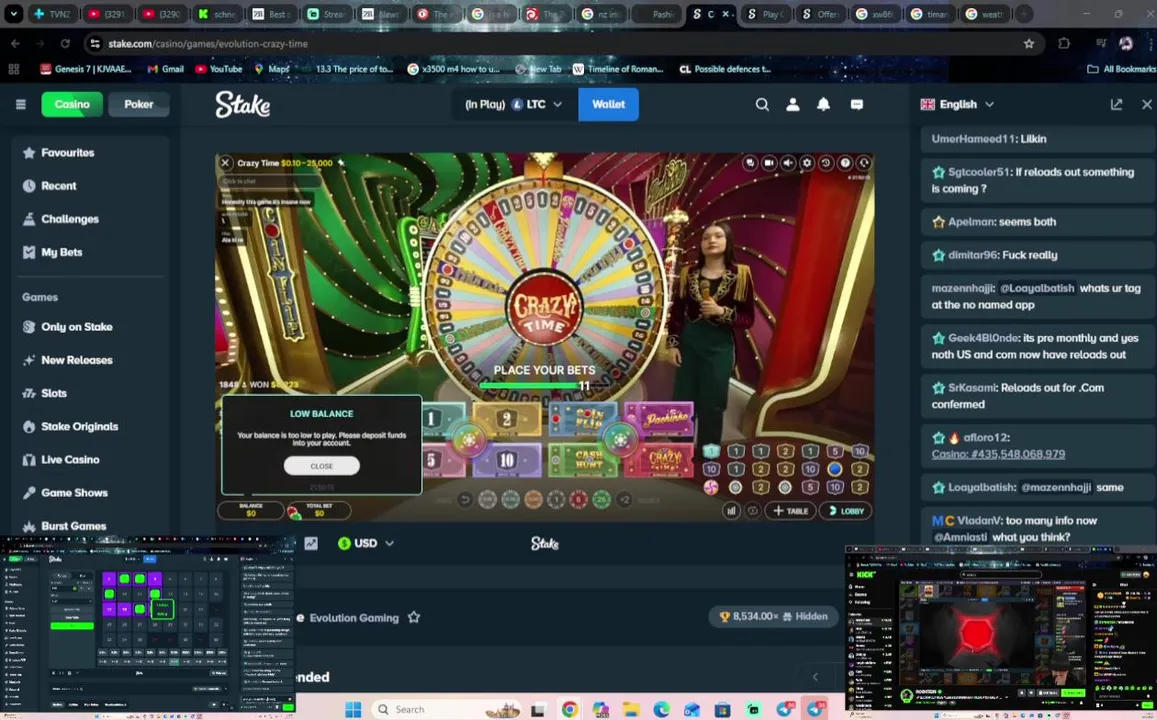This screenshot has width=1157, height=720.
Task: Open the hamburger sidebar menu
Action: tap(21, 105)
